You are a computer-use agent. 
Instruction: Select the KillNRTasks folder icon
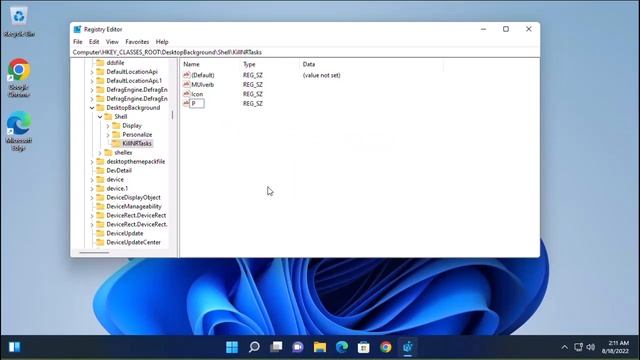[116, 143]
